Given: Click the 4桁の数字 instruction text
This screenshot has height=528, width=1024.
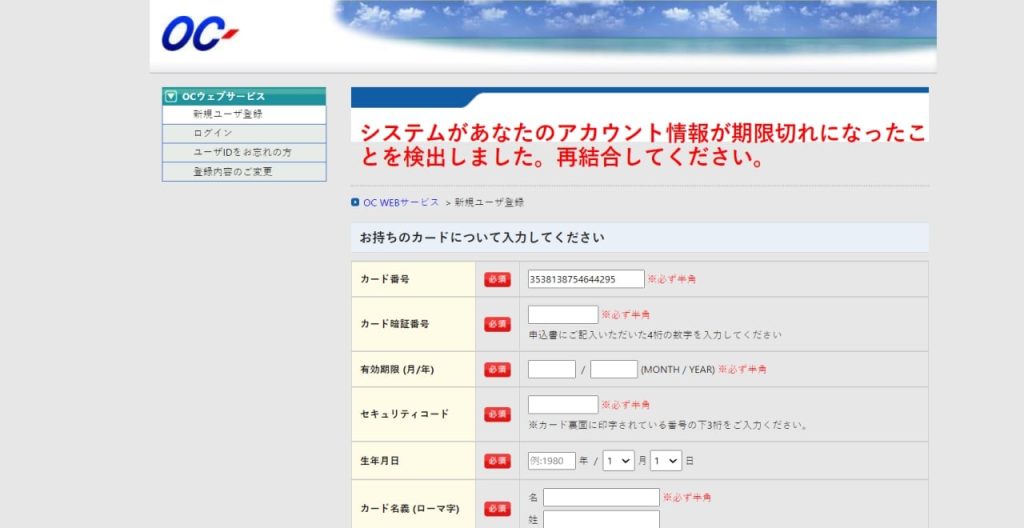Looking at the screenshot, I should tap(655, 335).
